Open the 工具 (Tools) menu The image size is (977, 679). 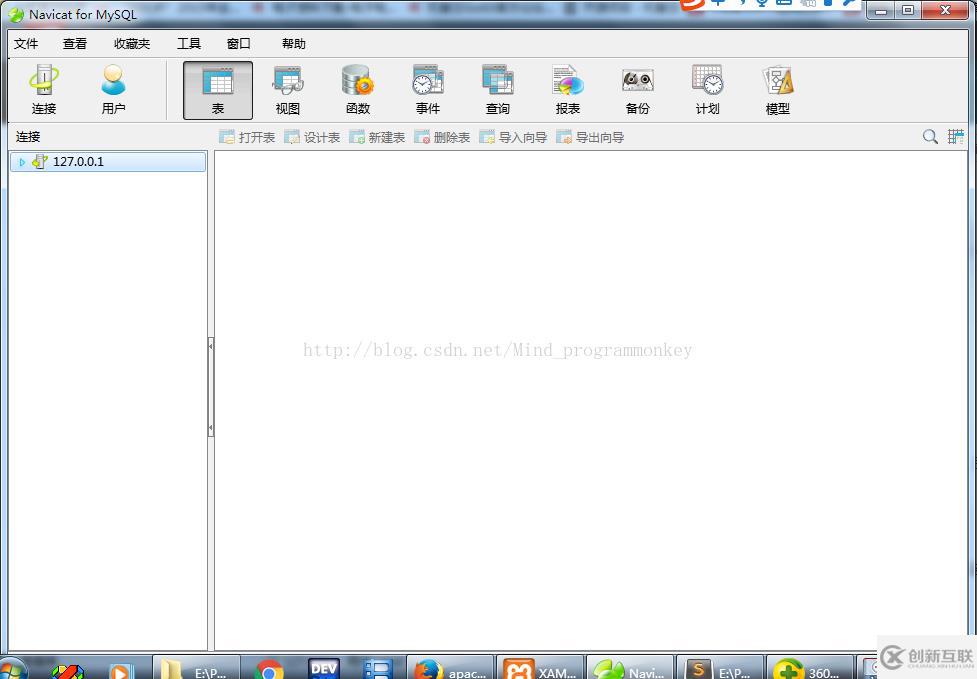click(x=188, y=43)
